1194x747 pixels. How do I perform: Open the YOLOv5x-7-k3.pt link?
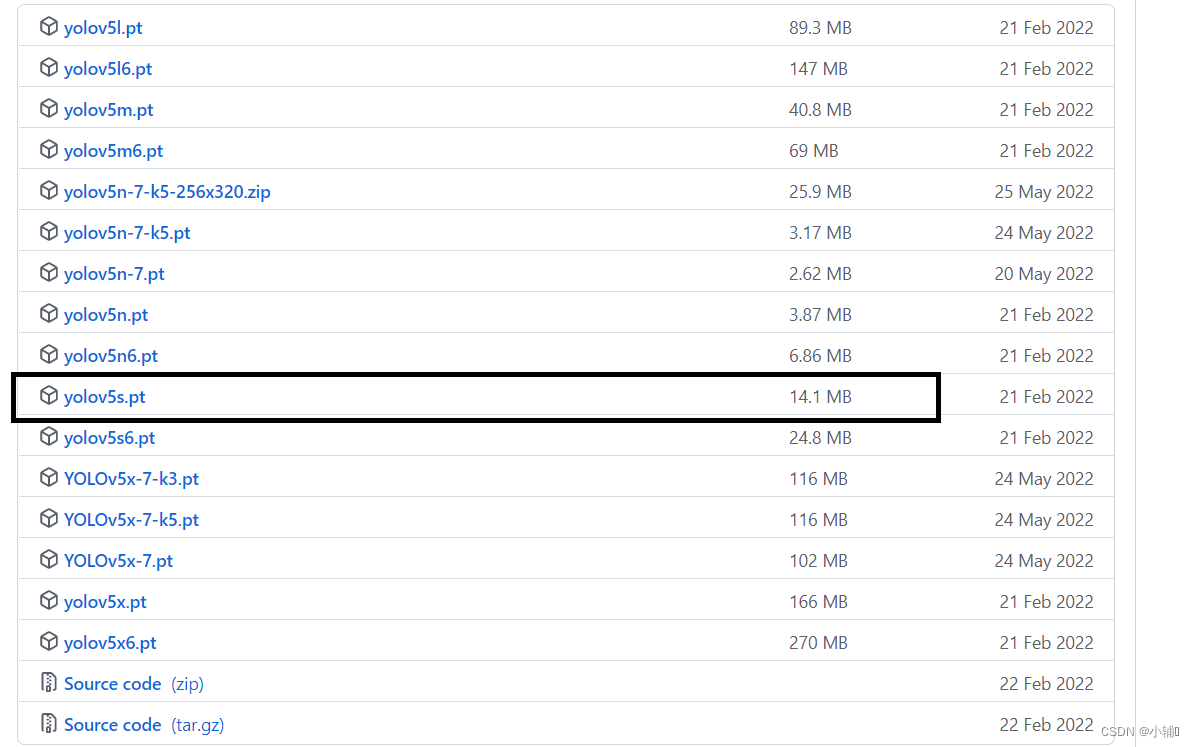(131, 479)
